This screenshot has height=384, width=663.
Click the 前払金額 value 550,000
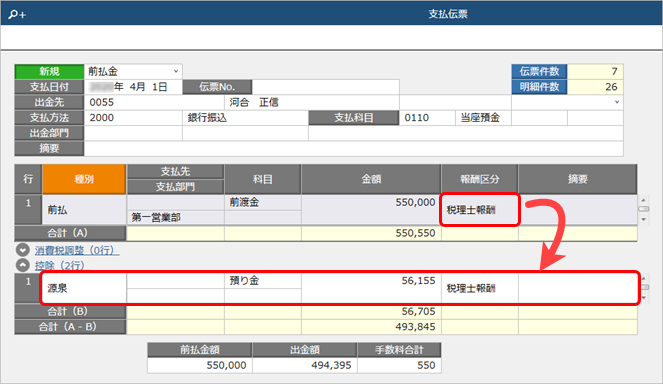click(x=200, y=365)
